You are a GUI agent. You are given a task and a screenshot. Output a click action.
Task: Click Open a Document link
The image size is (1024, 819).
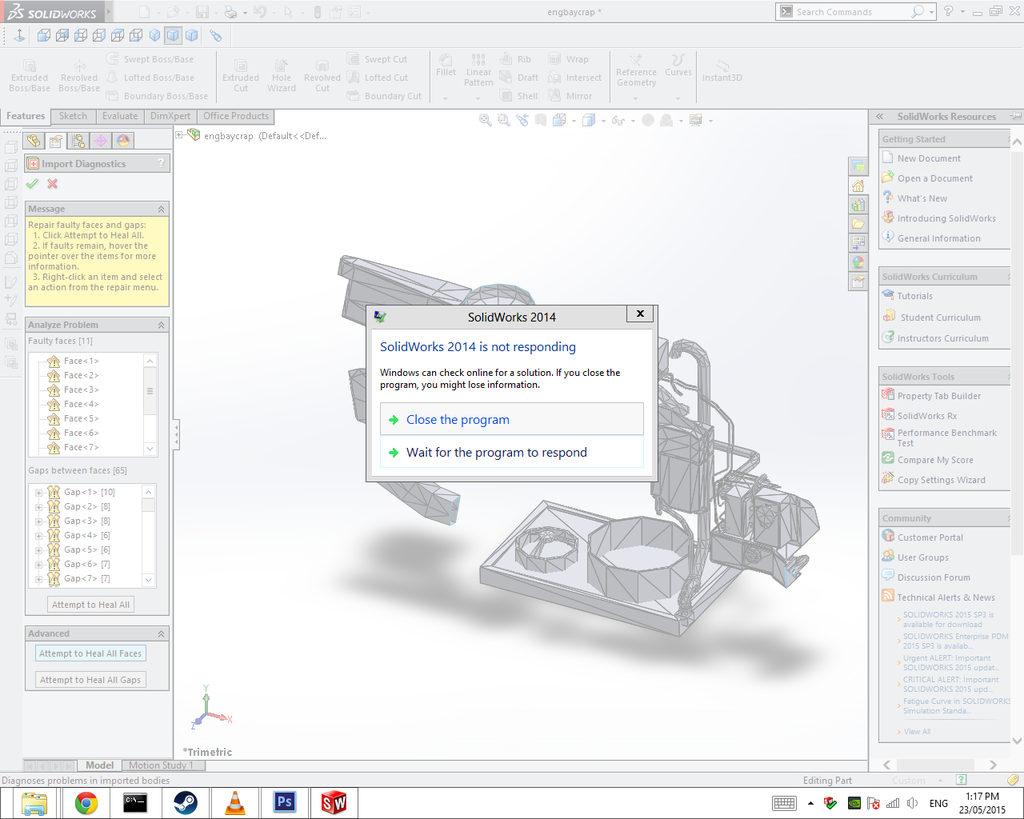click(x=927, y=178)
